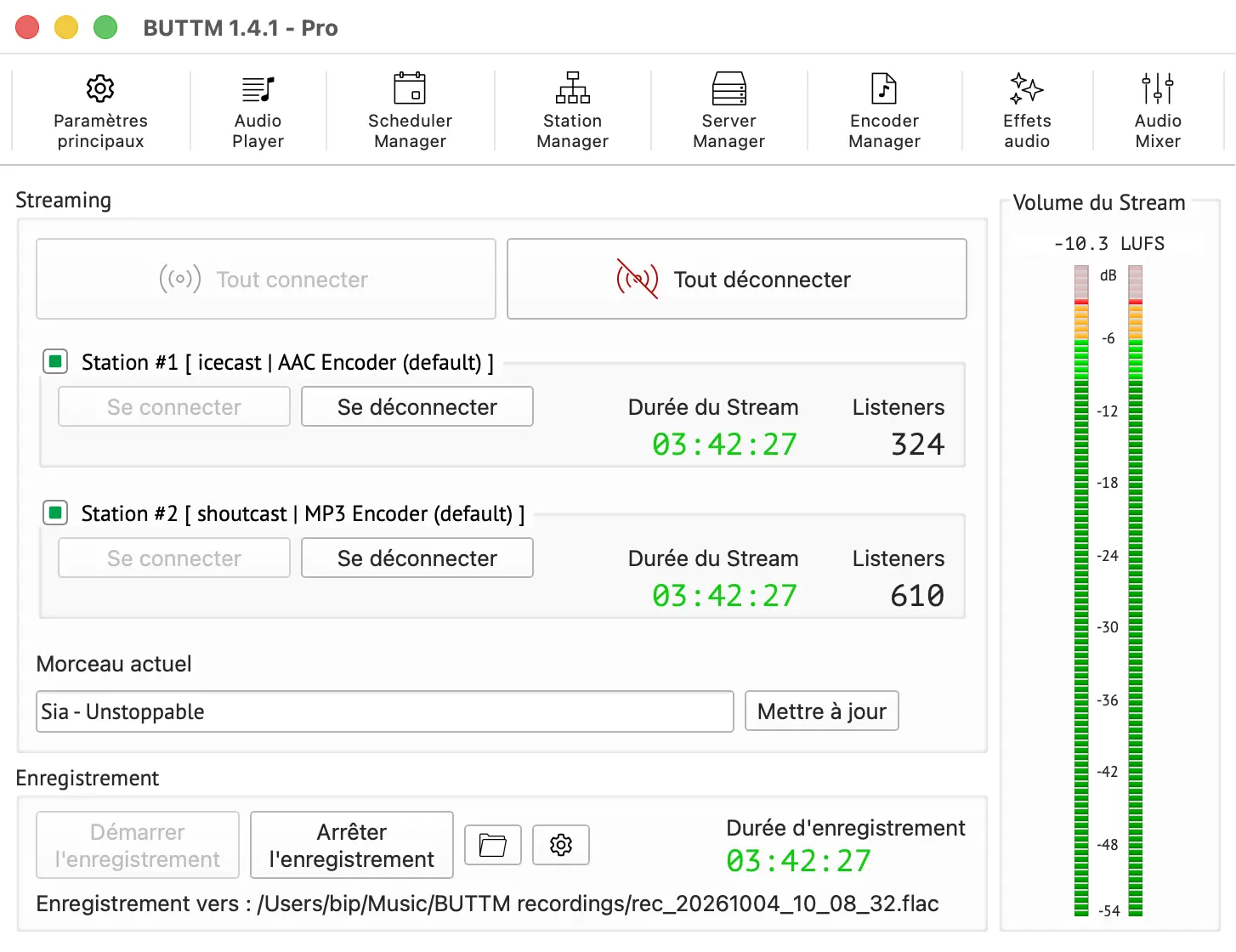Click Mettre à jour to update song
The image size is (1236, 952).
tap(822, 711)
